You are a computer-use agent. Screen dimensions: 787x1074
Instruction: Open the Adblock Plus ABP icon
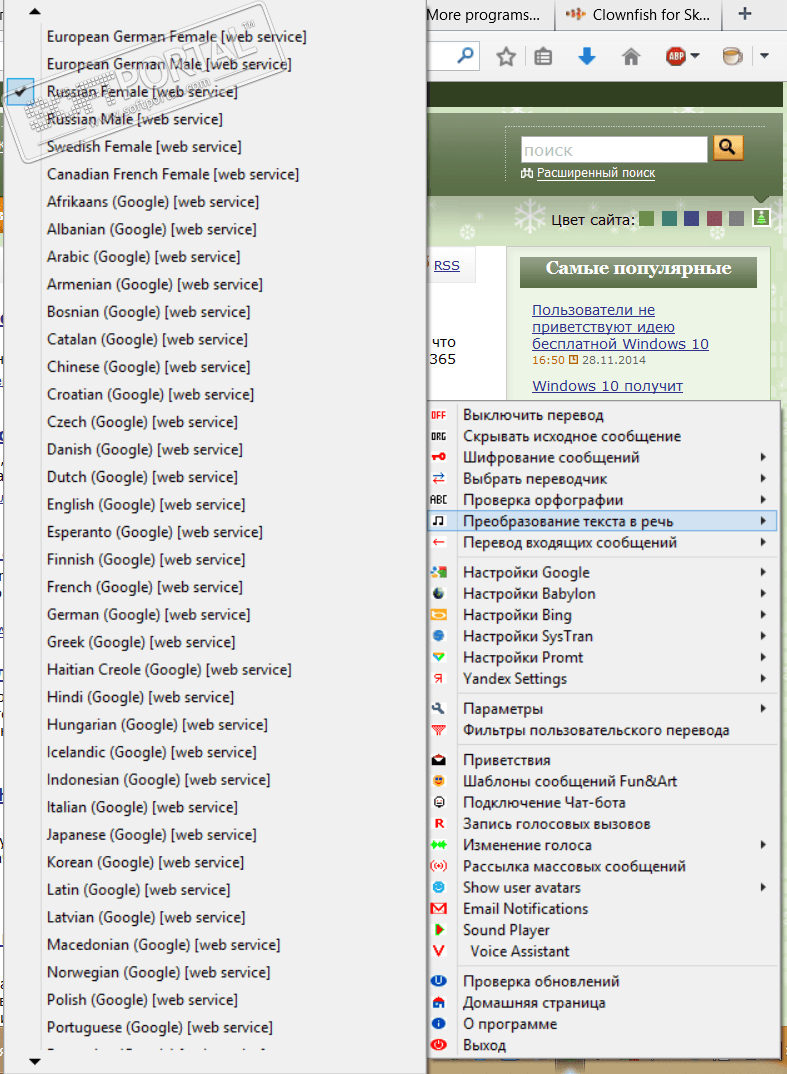tap(676, 56)
